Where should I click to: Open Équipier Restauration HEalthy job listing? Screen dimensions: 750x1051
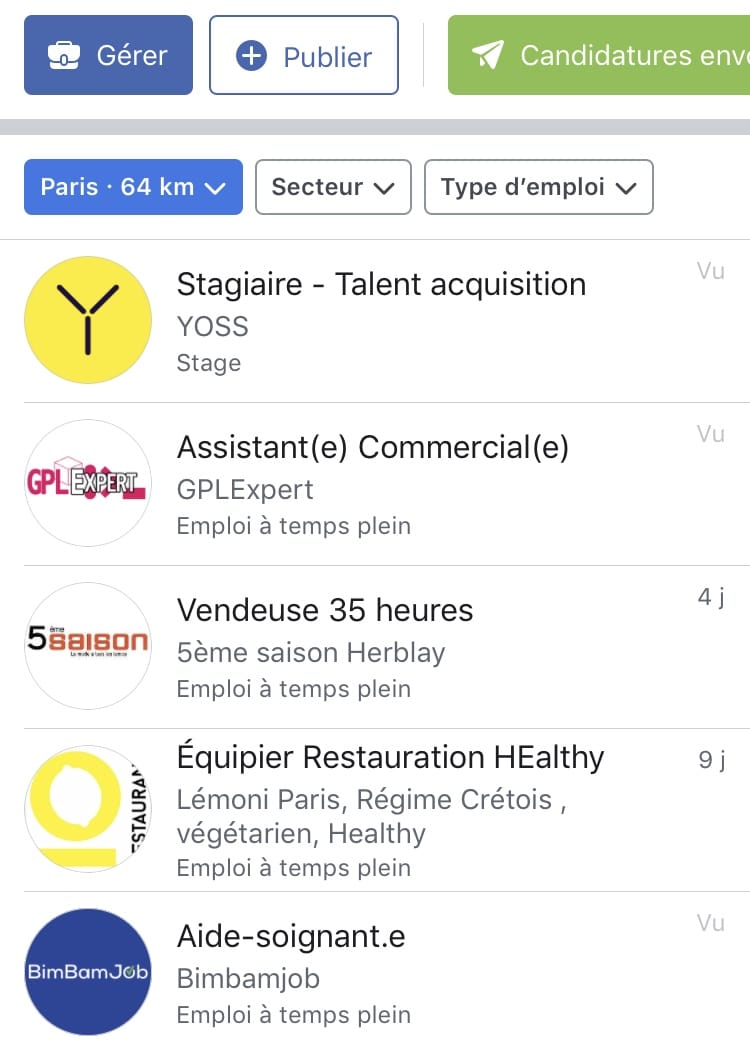click(x=387, y=810)
